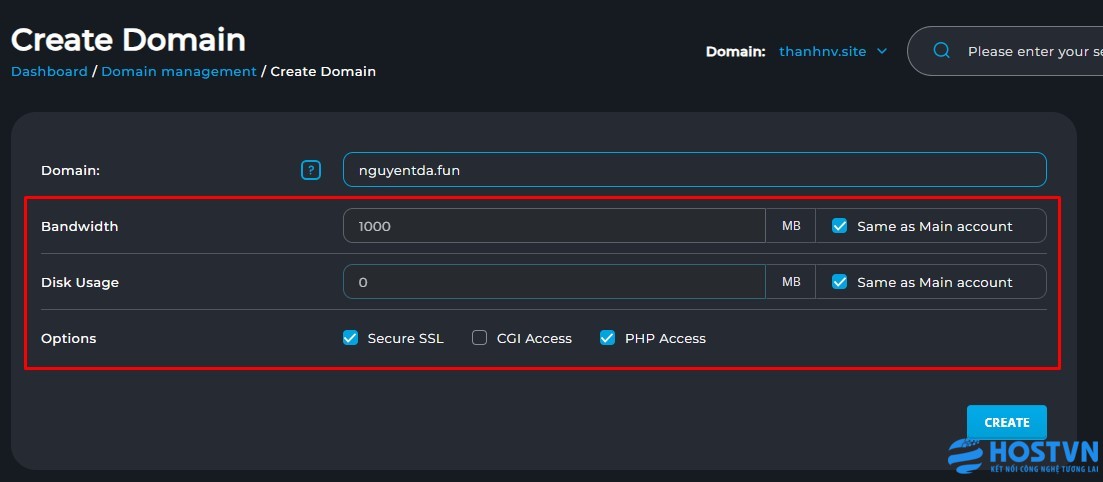1103x482 pixels.
Task: Go to Dashboard via the breadcrumb
Action: tap(49, 72)
